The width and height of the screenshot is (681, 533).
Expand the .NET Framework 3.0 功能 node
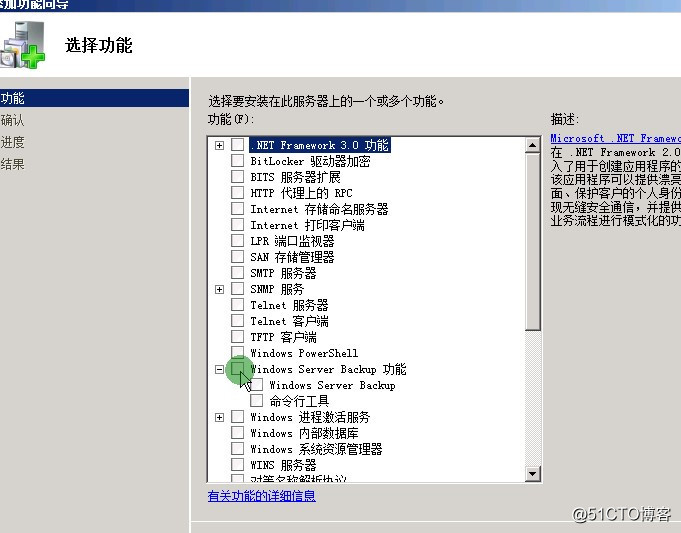pyautogui.click(x=219, y=145)
